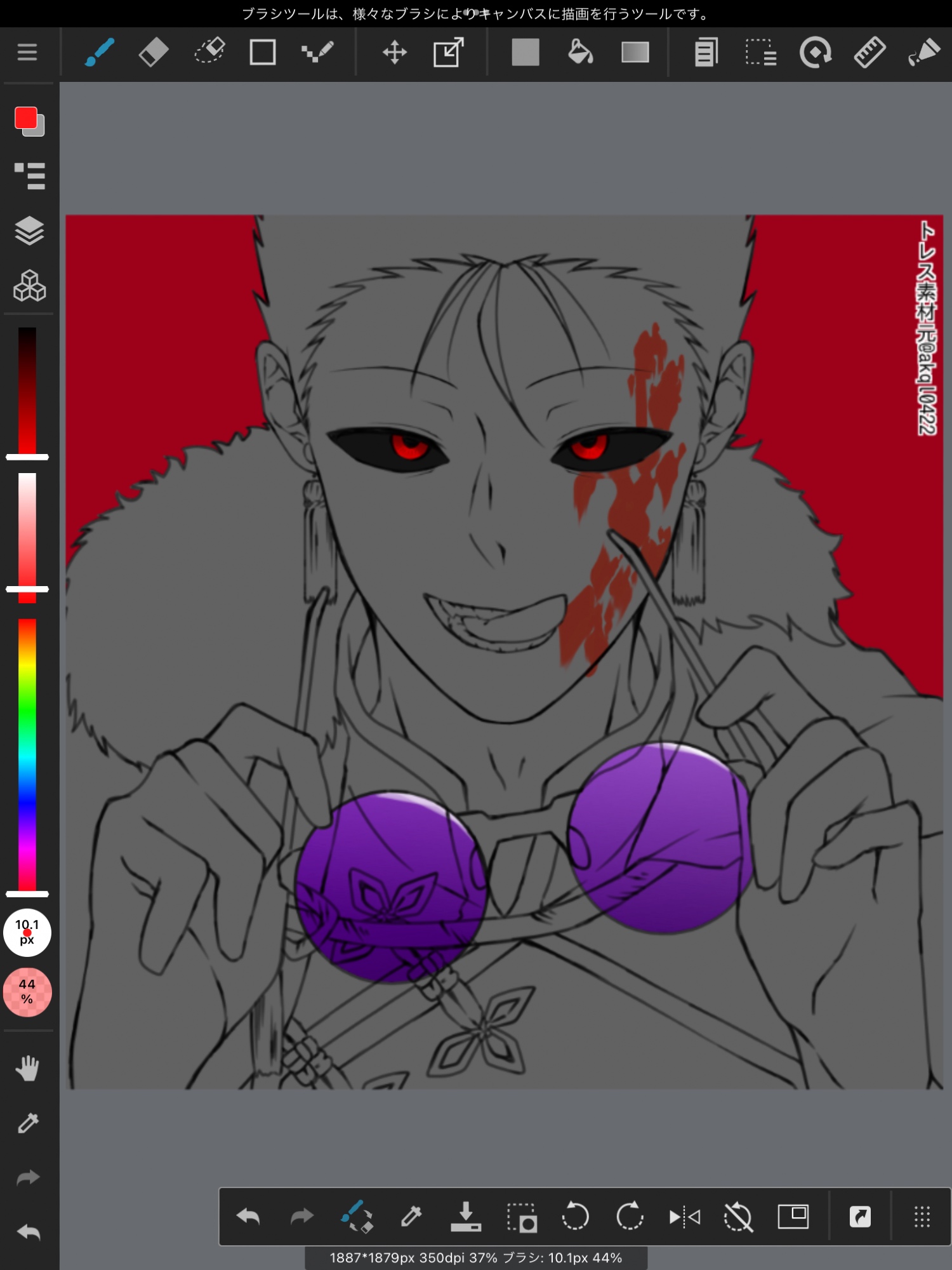
Task: Select the Brush tool in top toolbar
Action: click(x=99, y=52)
